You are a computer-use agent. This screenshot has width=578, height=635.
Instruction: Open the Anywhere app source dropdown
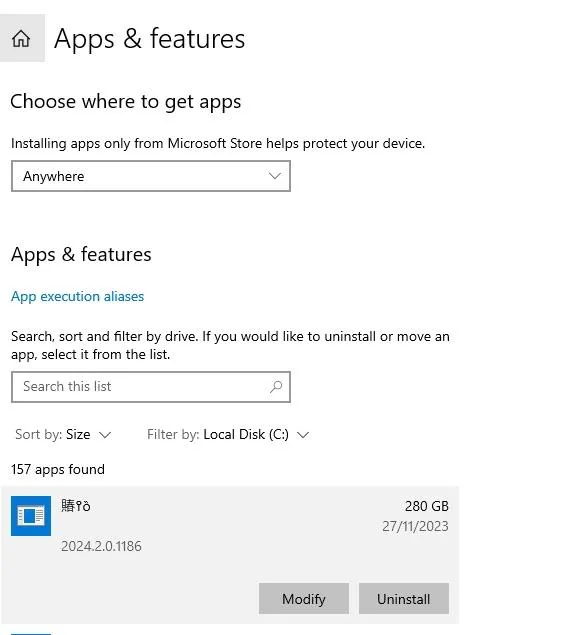tap(151, 176)
